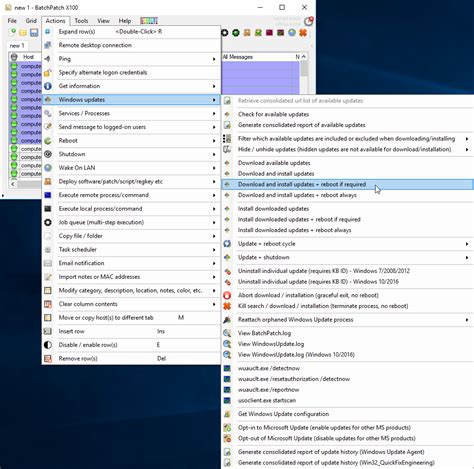Select Download and install updates + reboot always
474x469 pixels.
(x=297, y=195)
